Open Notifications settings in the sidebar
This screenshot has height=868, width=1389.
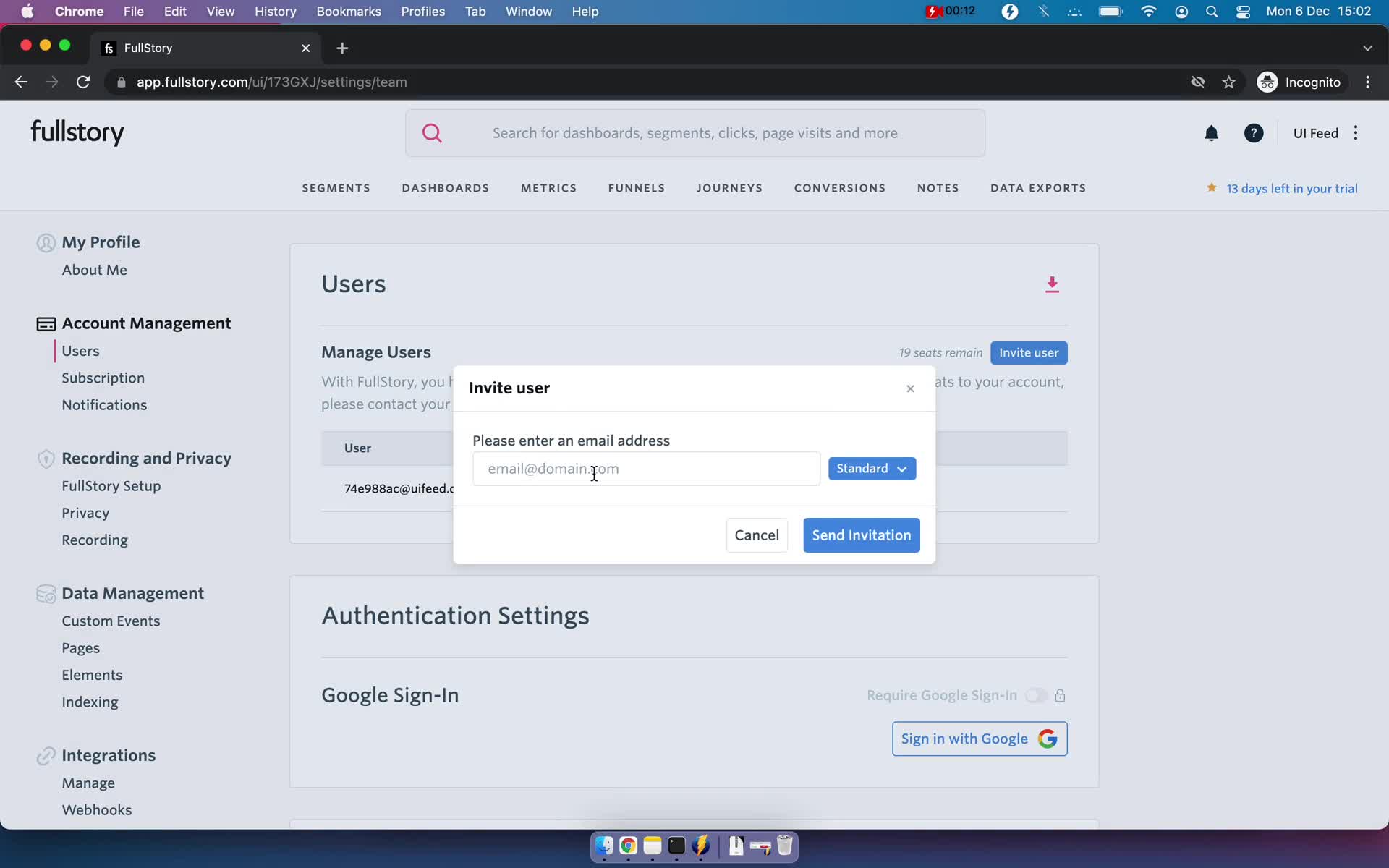[x=104, y=405]
